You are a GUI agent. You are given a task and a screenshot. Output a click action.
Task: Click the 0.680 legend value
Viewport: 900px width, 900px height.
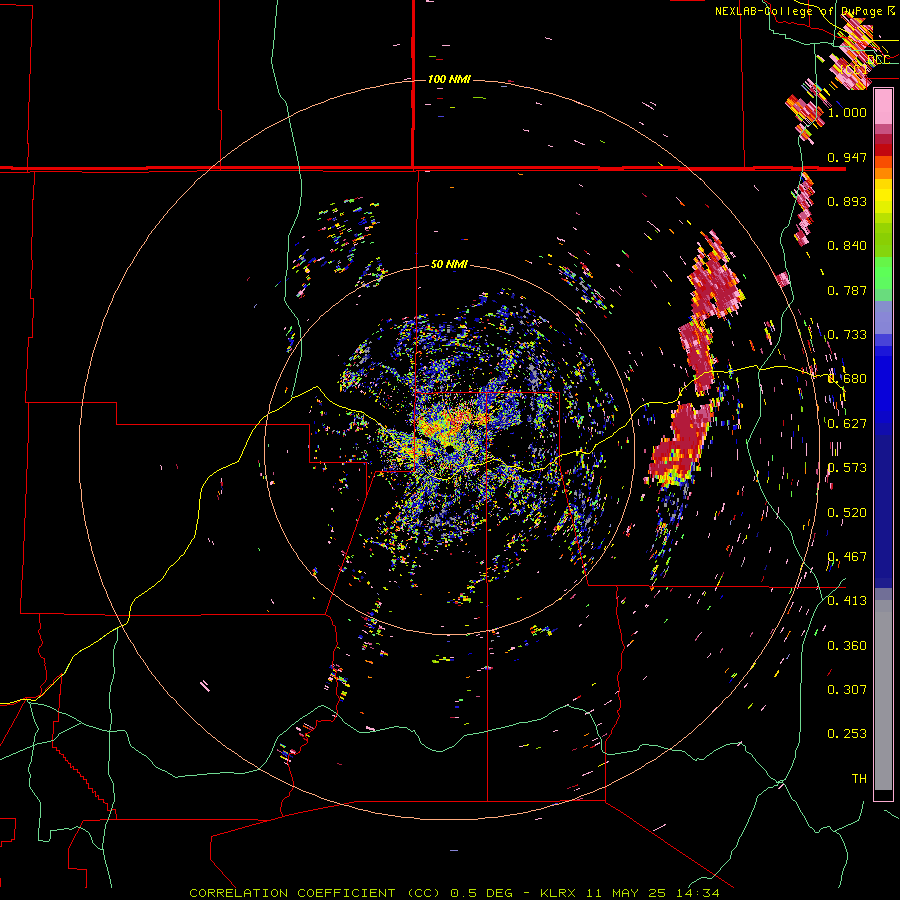click(847, 379)
